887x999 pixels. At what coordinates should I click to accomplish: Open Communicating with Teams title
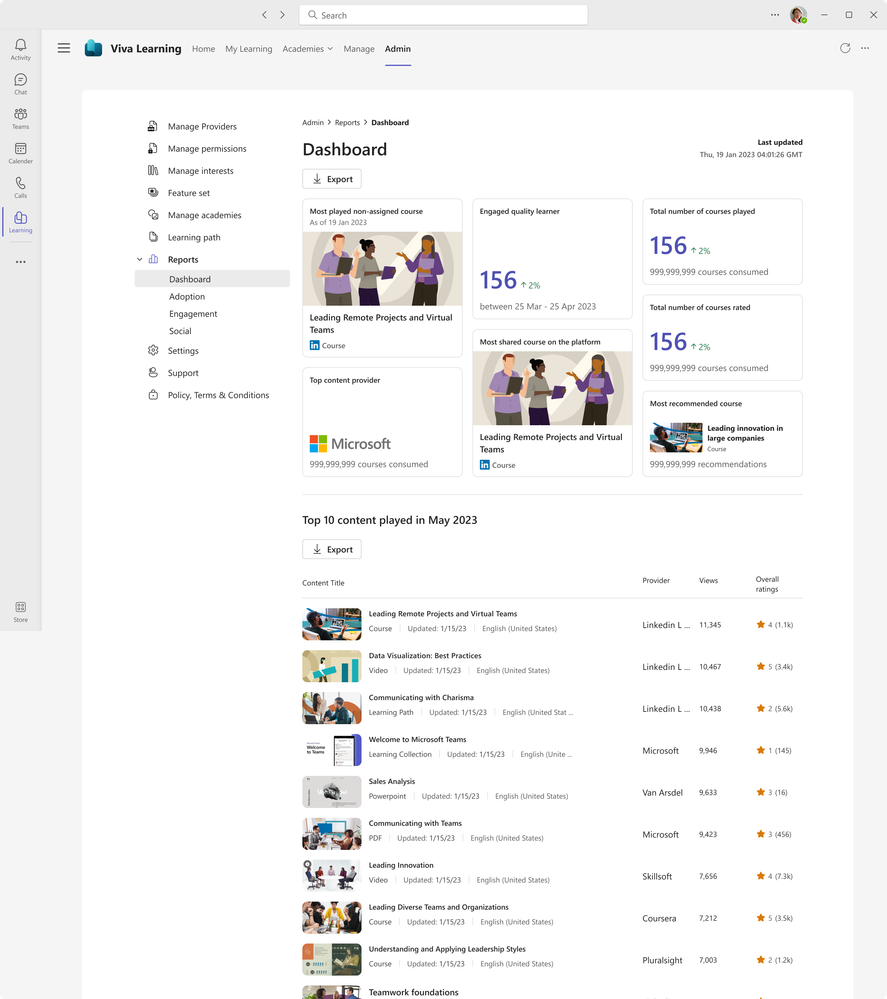tap(415, 823)
